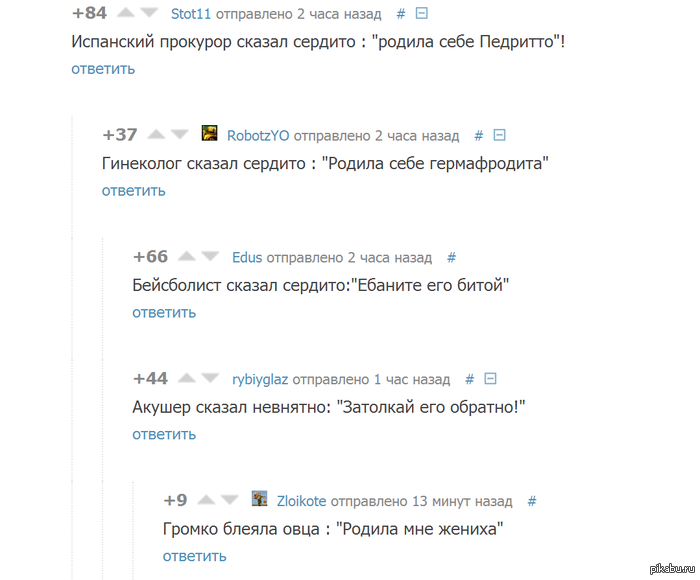Downvote the comment by Stot11

(x=149, y=13)
